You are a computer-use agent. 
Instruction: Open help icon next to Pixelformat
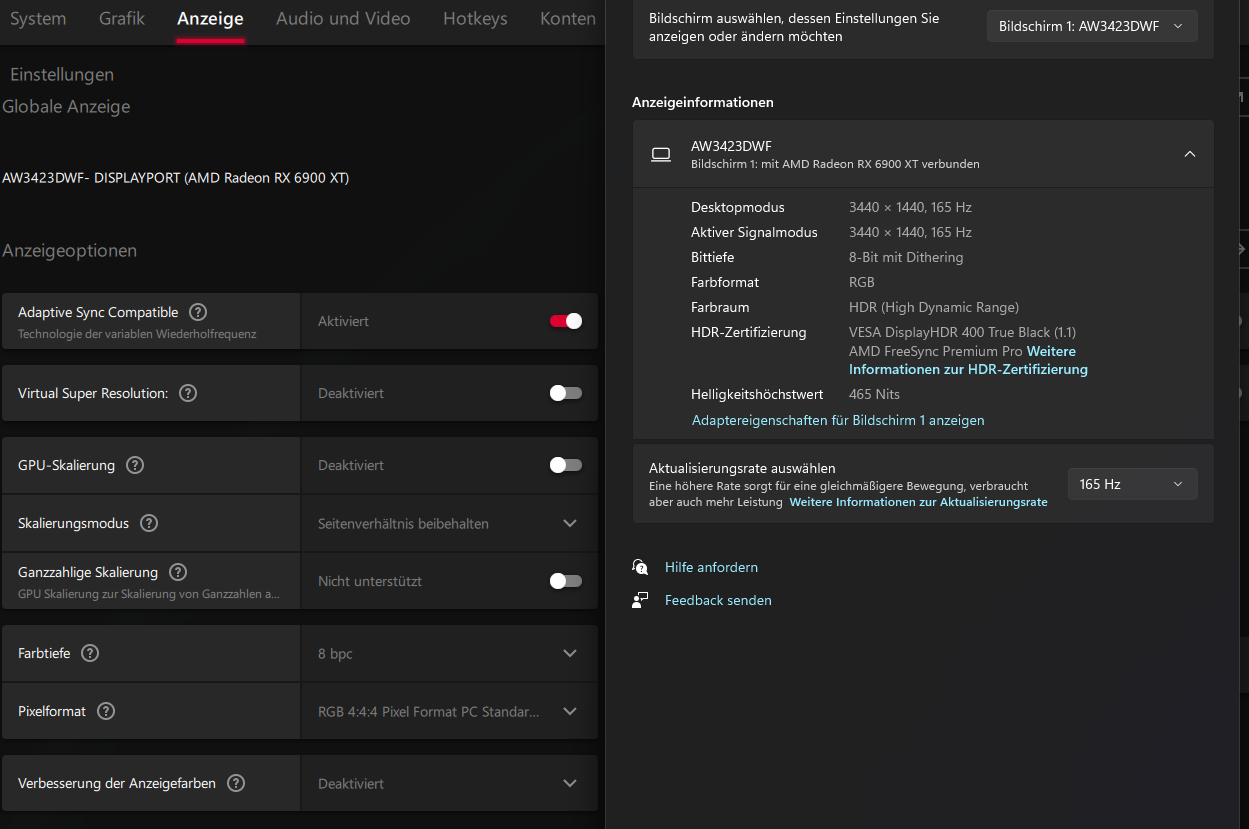point(106,711)
